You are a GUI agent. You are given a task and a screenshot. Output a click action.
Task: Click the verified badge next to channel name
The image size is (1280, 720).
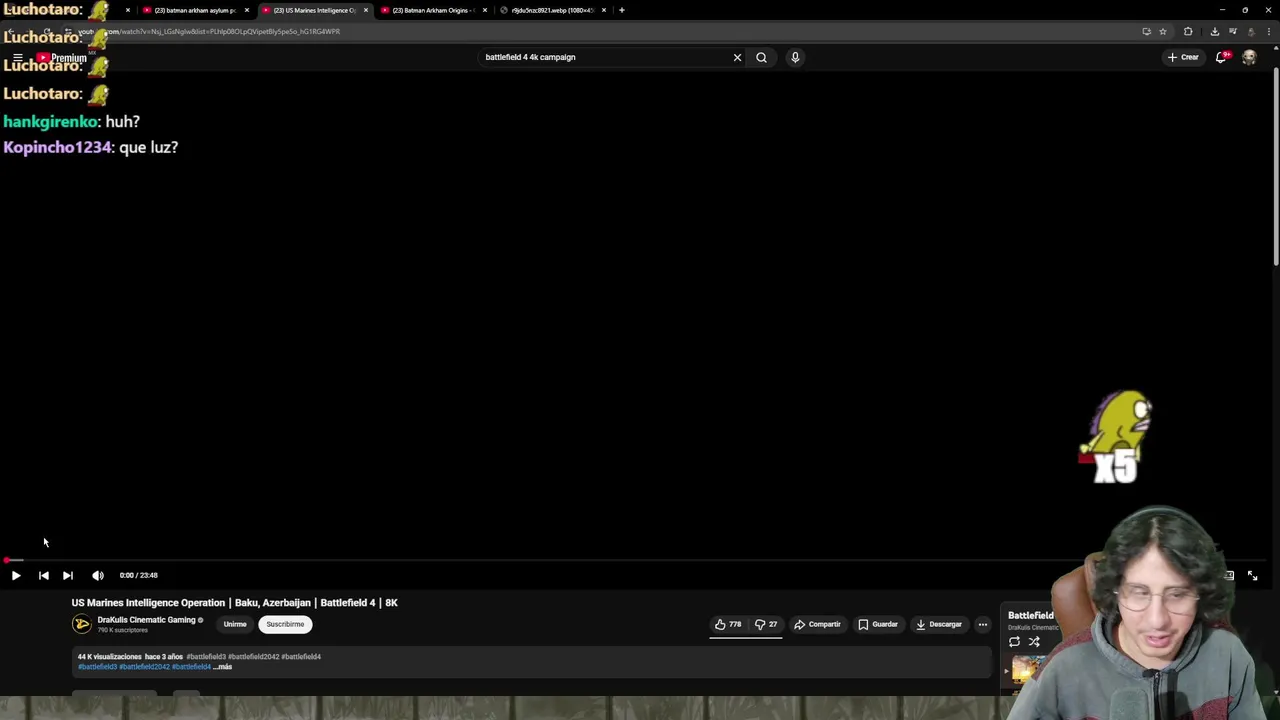click(x=200, y=620)
